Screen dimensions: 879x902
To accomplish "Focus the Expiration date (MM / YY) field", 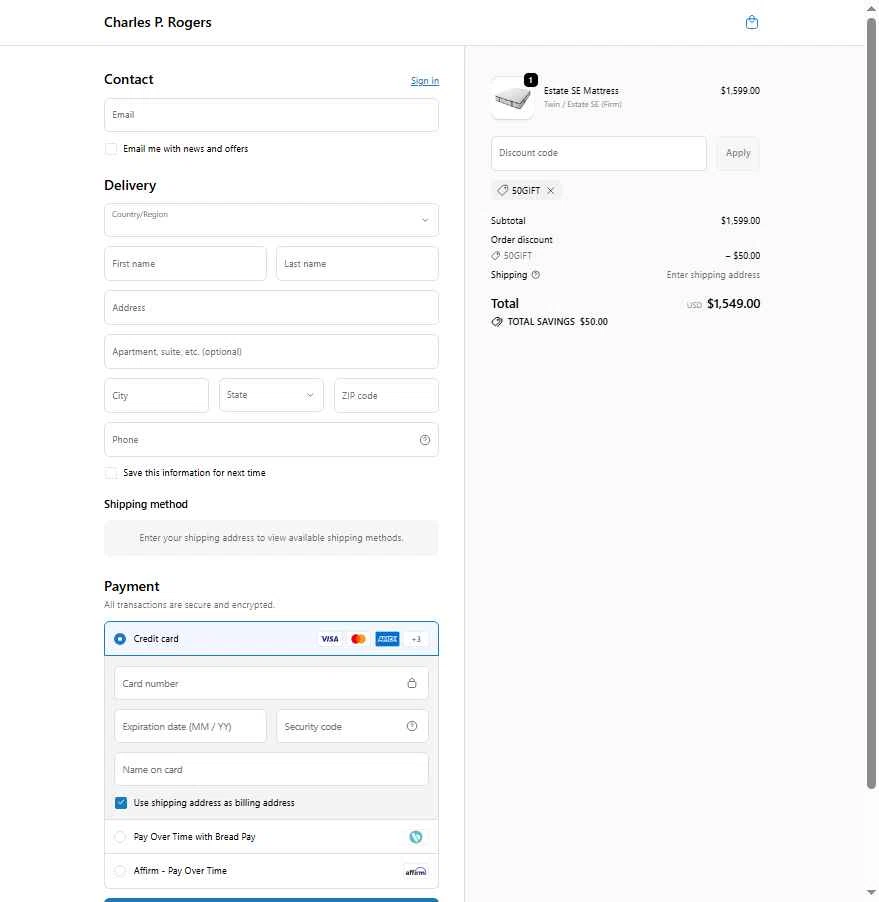I will [190, 726].
